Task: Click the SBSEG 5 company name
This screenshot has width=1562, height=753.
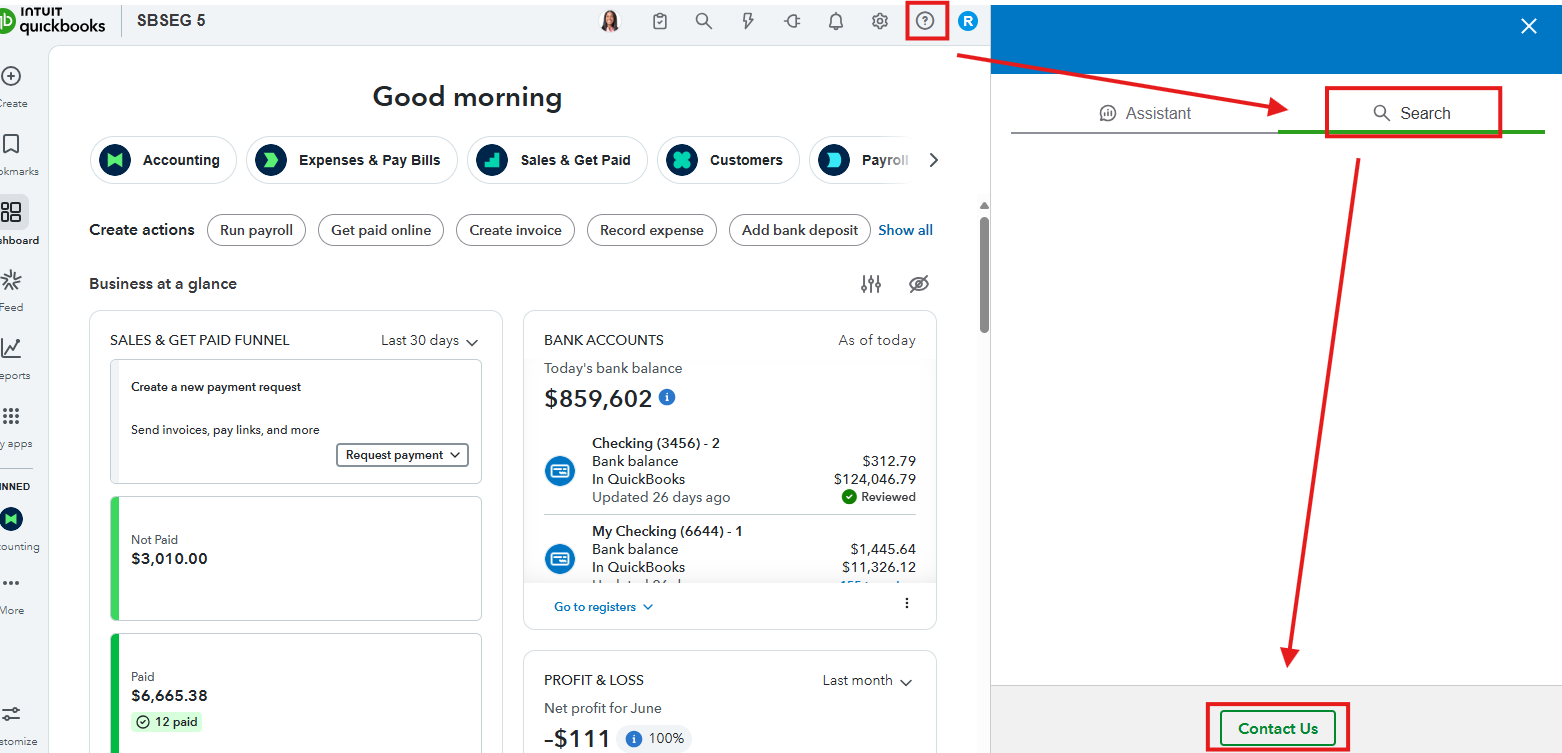Action: [x=171, y=20]
